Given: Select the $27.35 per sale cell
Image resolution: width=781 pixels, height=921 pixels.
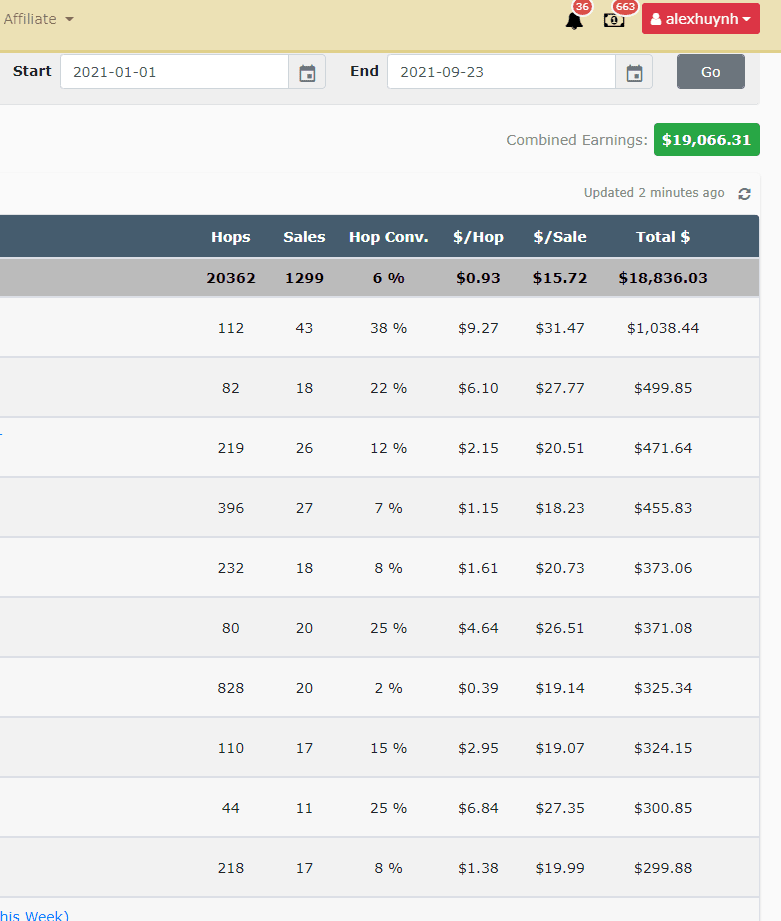Looking at the screenshot, I should [560, 808].
